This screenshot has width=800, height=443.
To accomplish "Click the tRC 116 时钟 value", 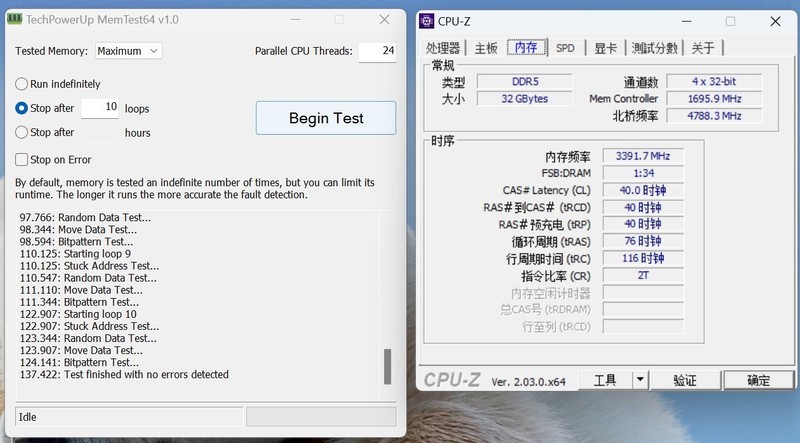I will 643,258.
